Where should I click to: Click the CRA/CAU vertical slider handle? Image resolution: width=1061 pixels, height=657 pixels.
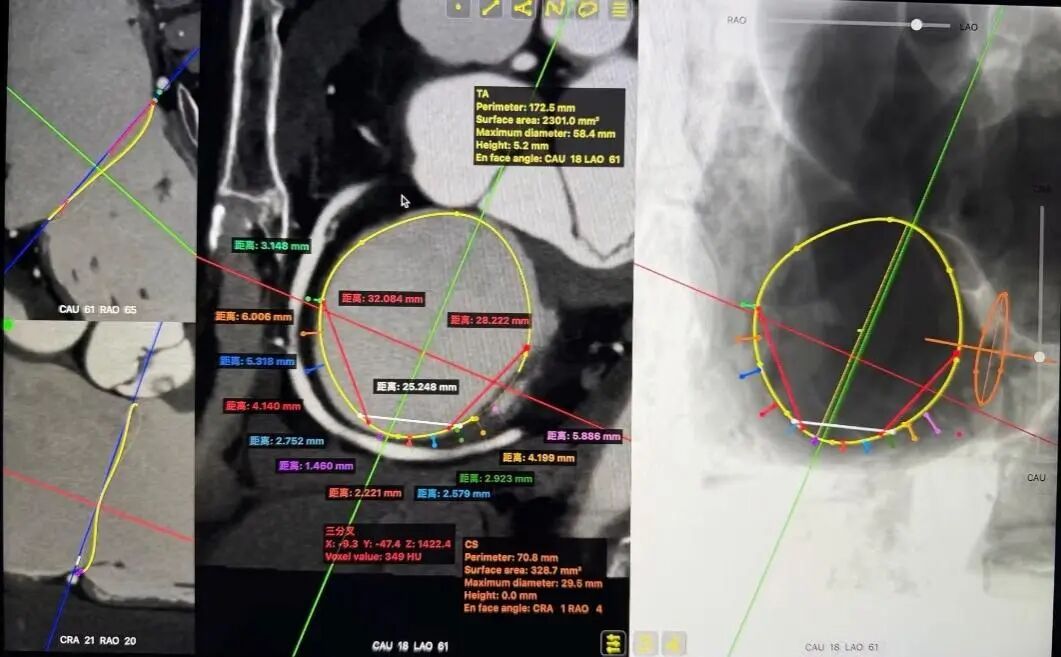click(1040, 357)
